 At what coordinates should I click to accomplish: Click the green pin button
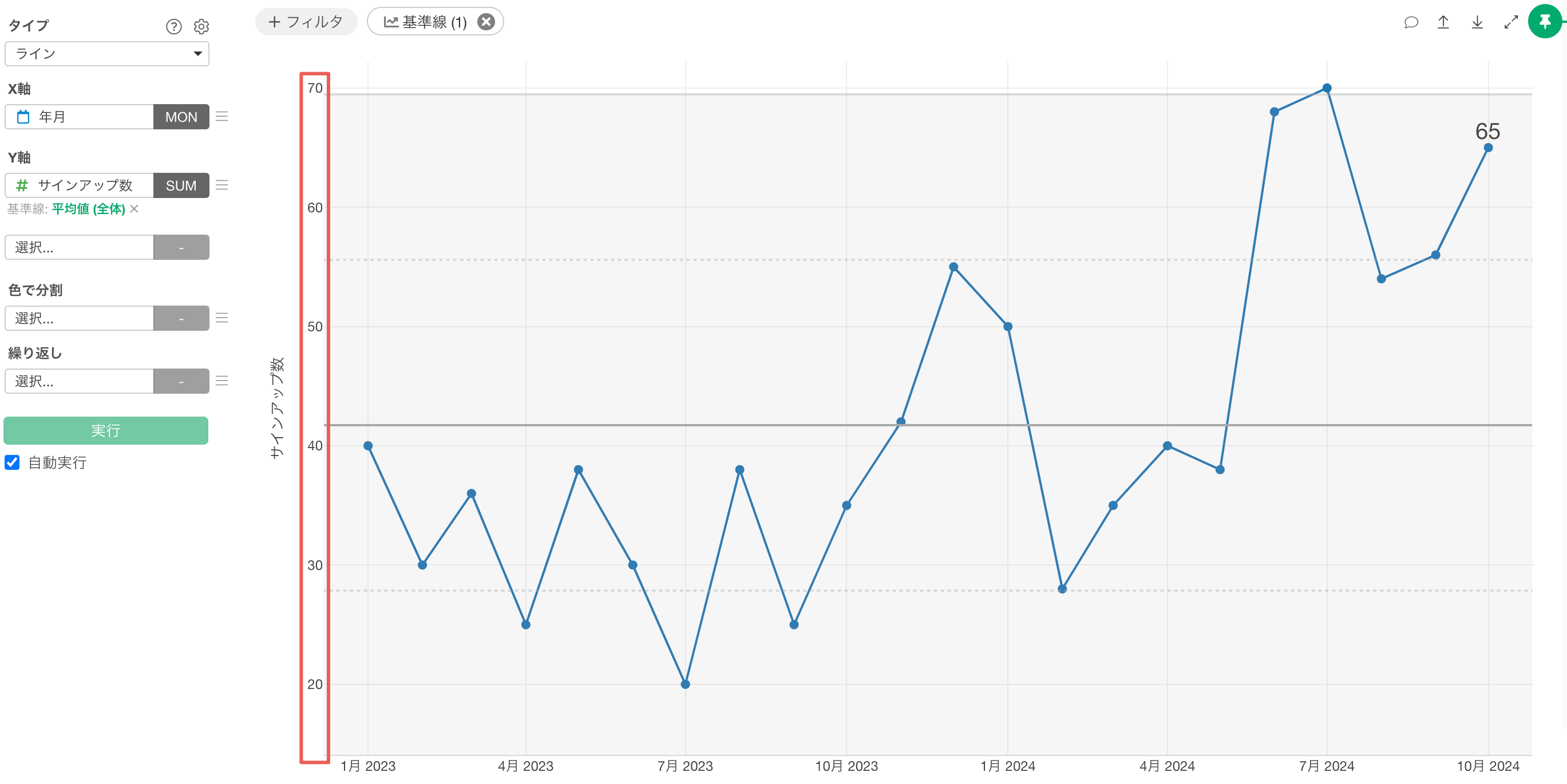click(x=1545, y=22)
